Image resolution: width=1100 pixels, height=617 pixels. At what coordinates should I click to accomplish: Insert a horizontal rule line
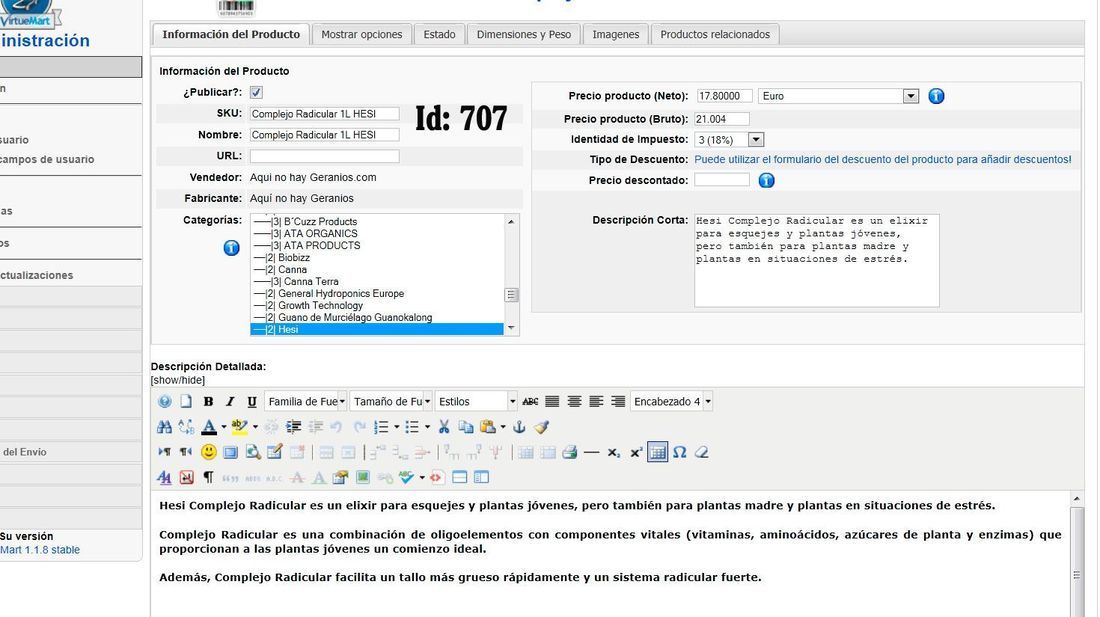591,452
